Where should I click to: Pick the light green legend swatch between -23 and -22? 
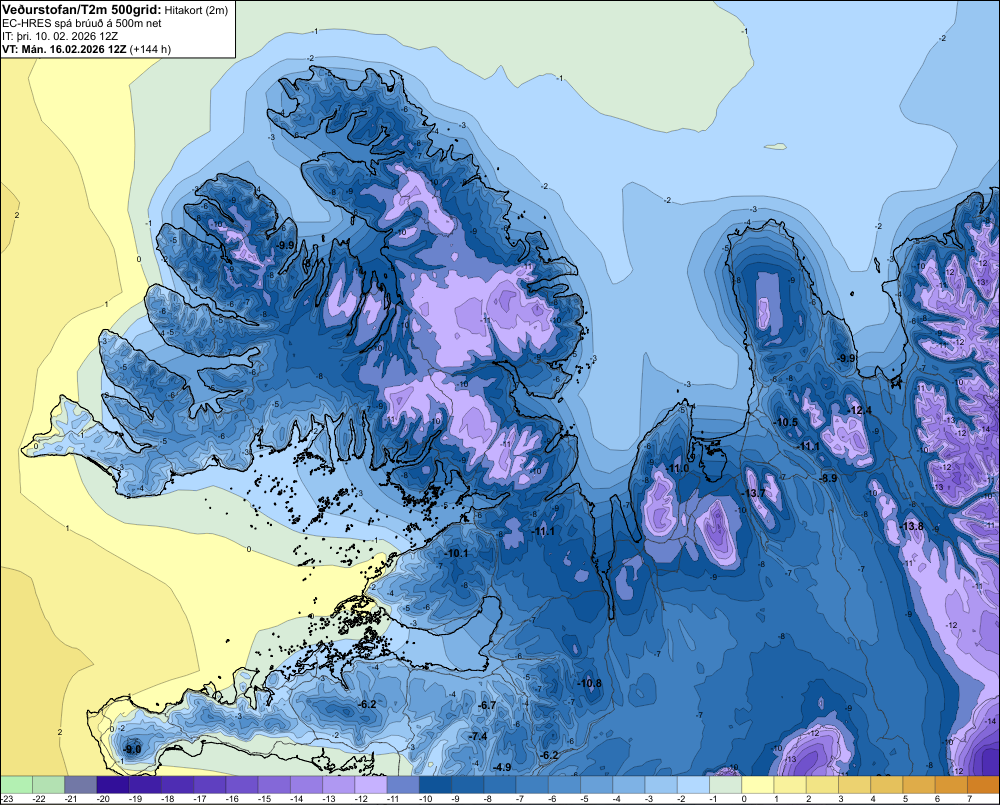point(16,784)
